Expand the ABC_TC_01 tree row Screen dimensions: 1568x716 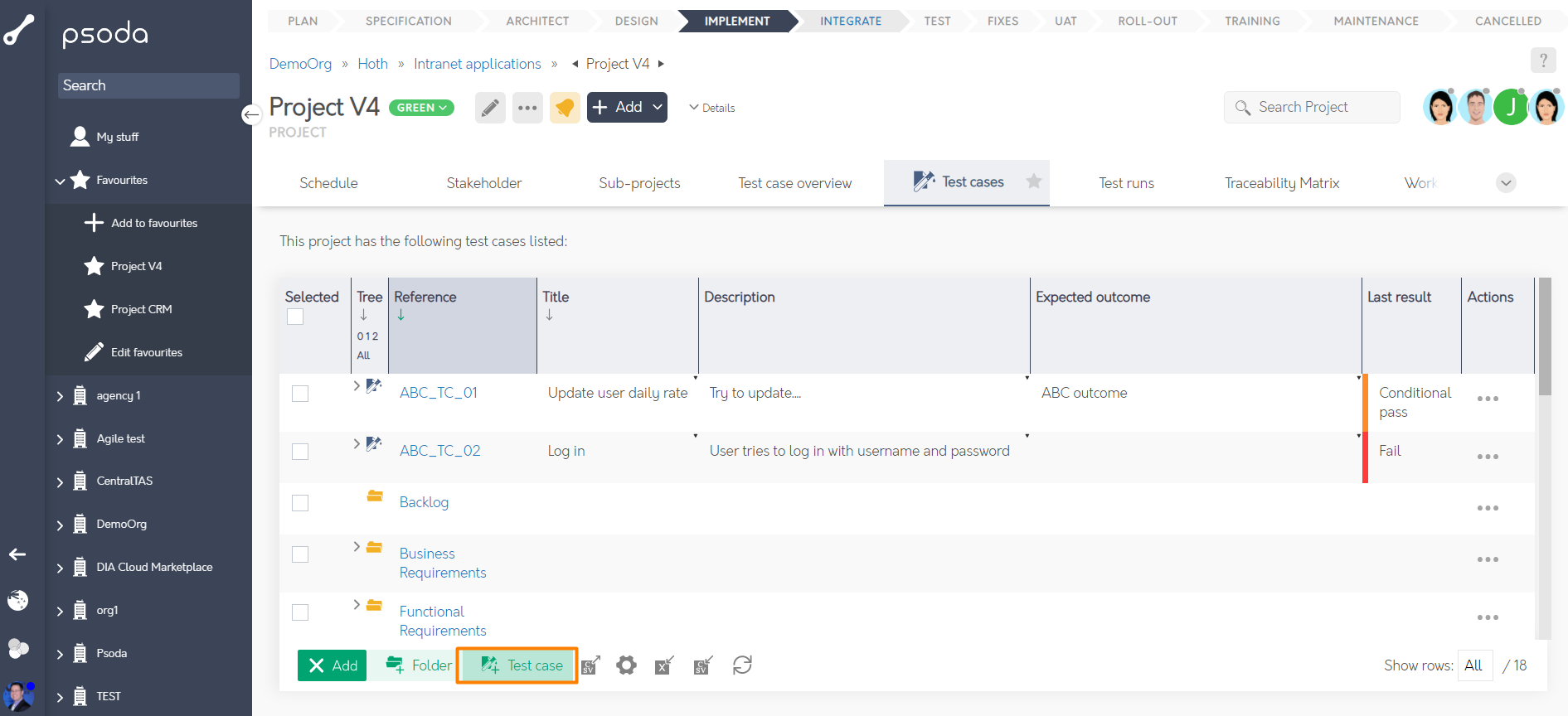pyautogui.click(x=357, y=385)
